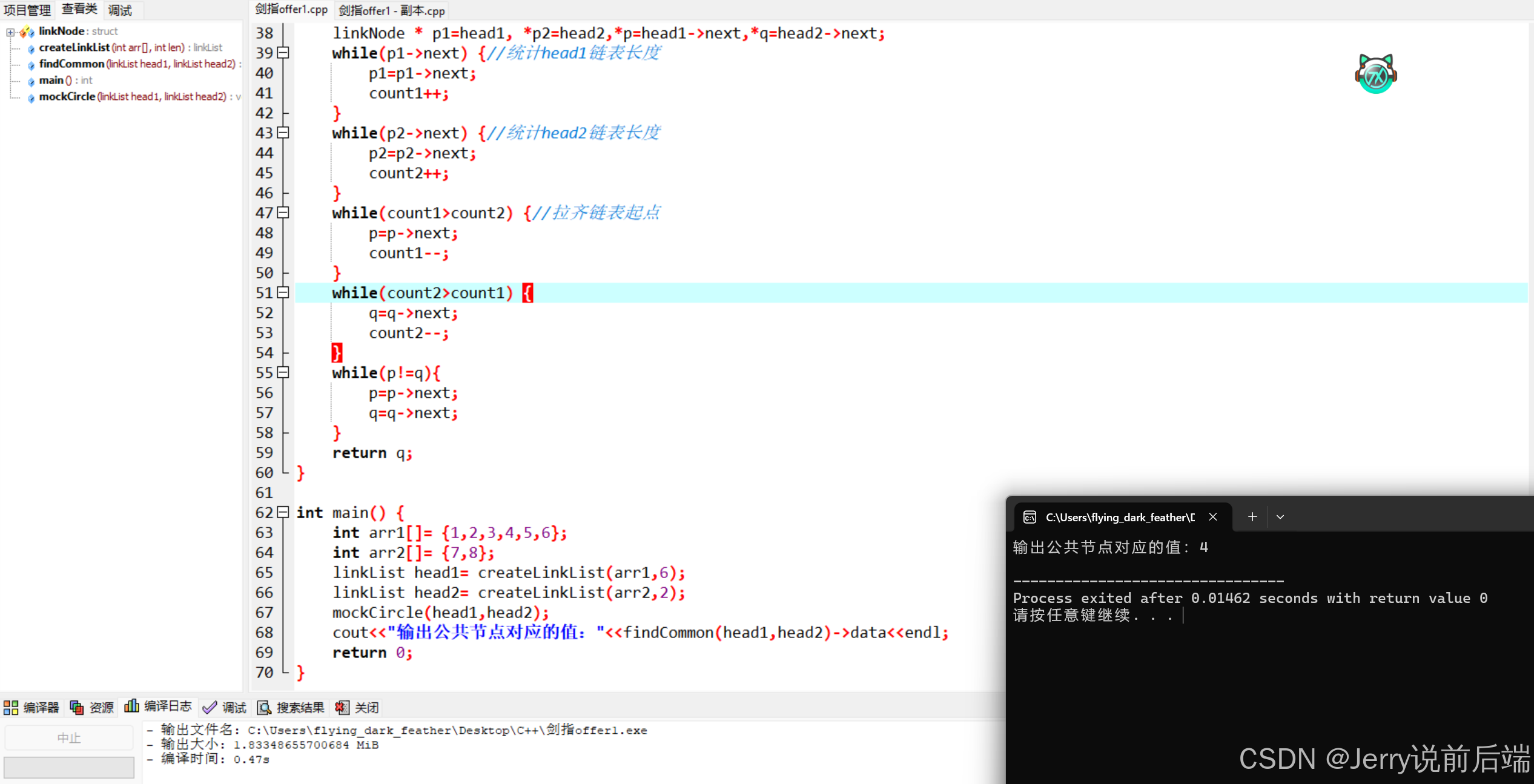Click the compile log bar-chart icon

coord(131,706)
